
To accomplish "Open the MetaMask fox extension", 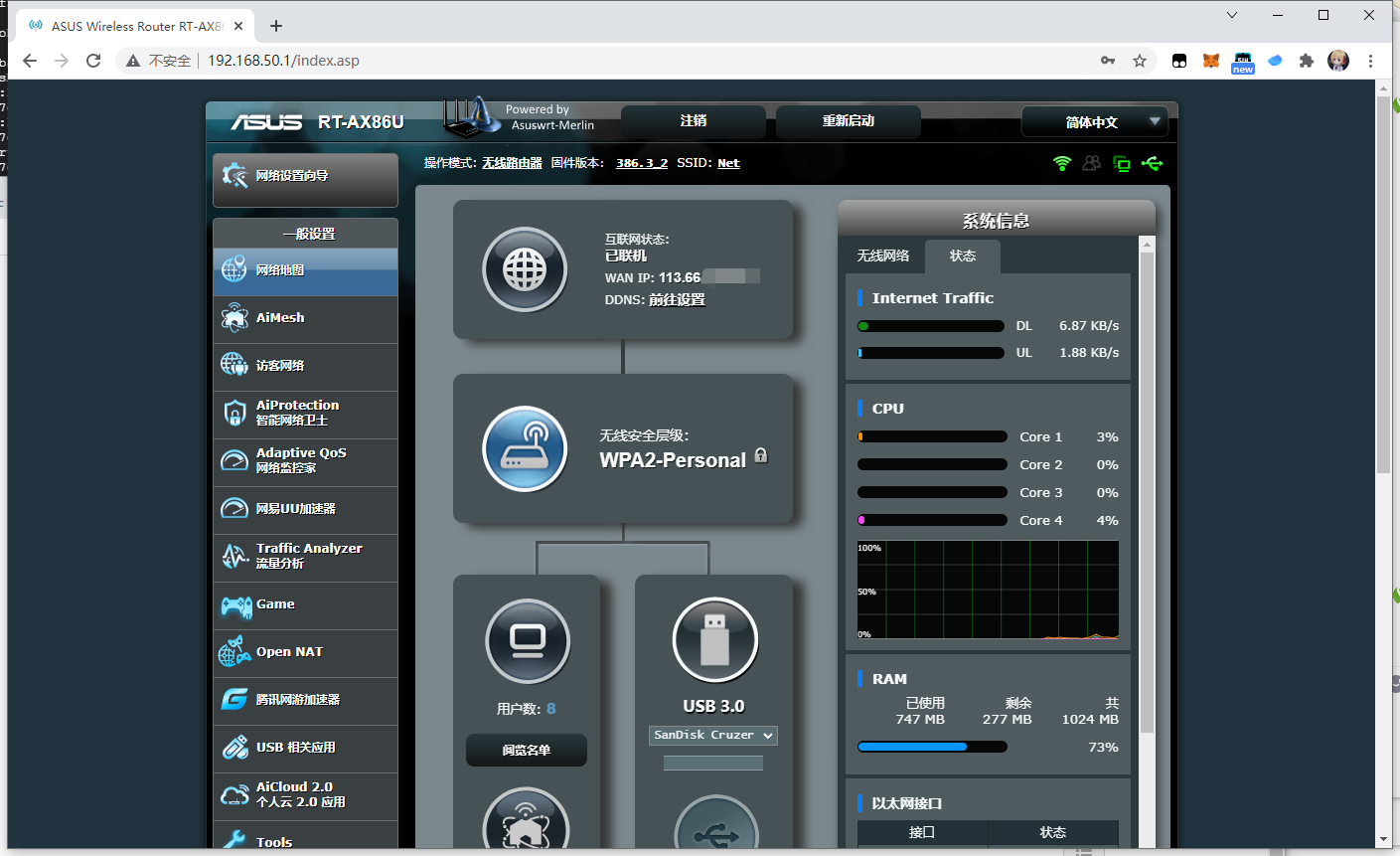I will 1211,61.
